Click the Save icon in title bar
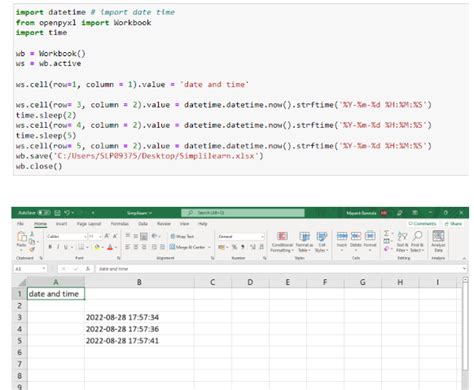Image resolution: width=474 pixels, height=390 pixels. click(57, 213)
